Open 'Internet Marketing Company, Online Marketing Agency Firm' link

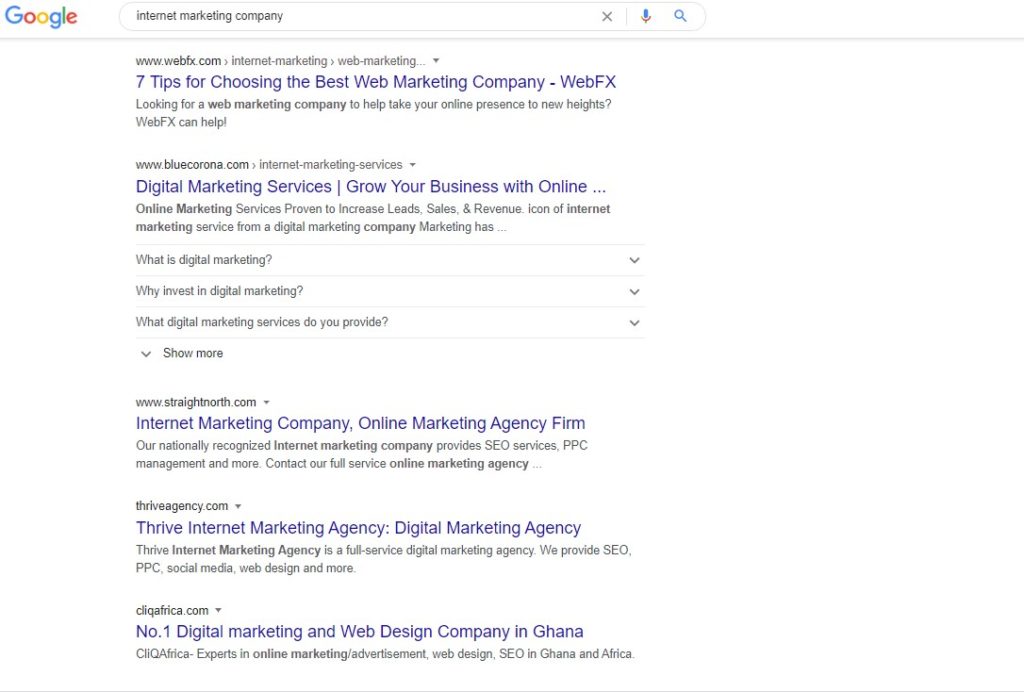coord(360,423)
